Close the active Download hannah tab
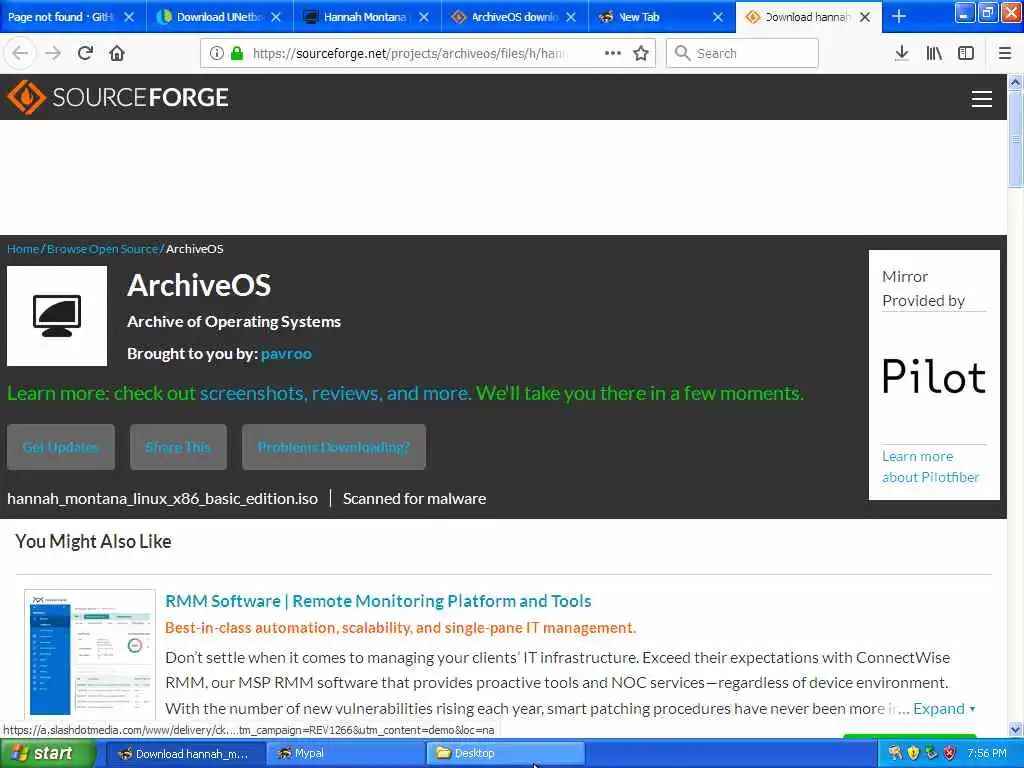 coord(865,17)
